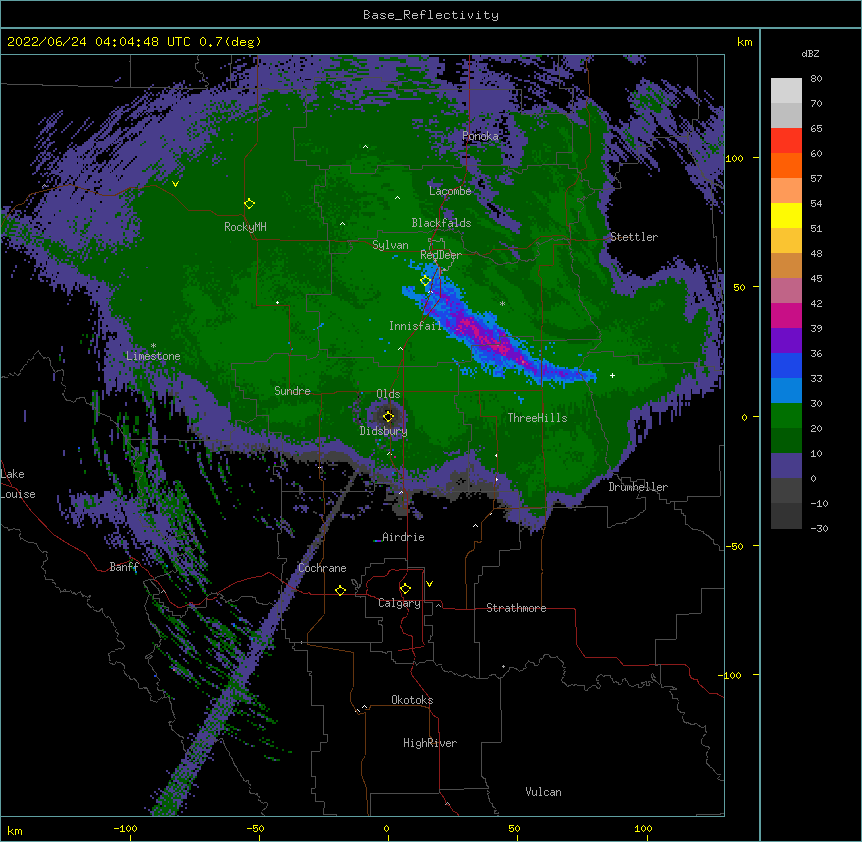Click the Vulcan map label
Image resolution: width=862 pixels, height=842 pixels.
pos(543,792)
